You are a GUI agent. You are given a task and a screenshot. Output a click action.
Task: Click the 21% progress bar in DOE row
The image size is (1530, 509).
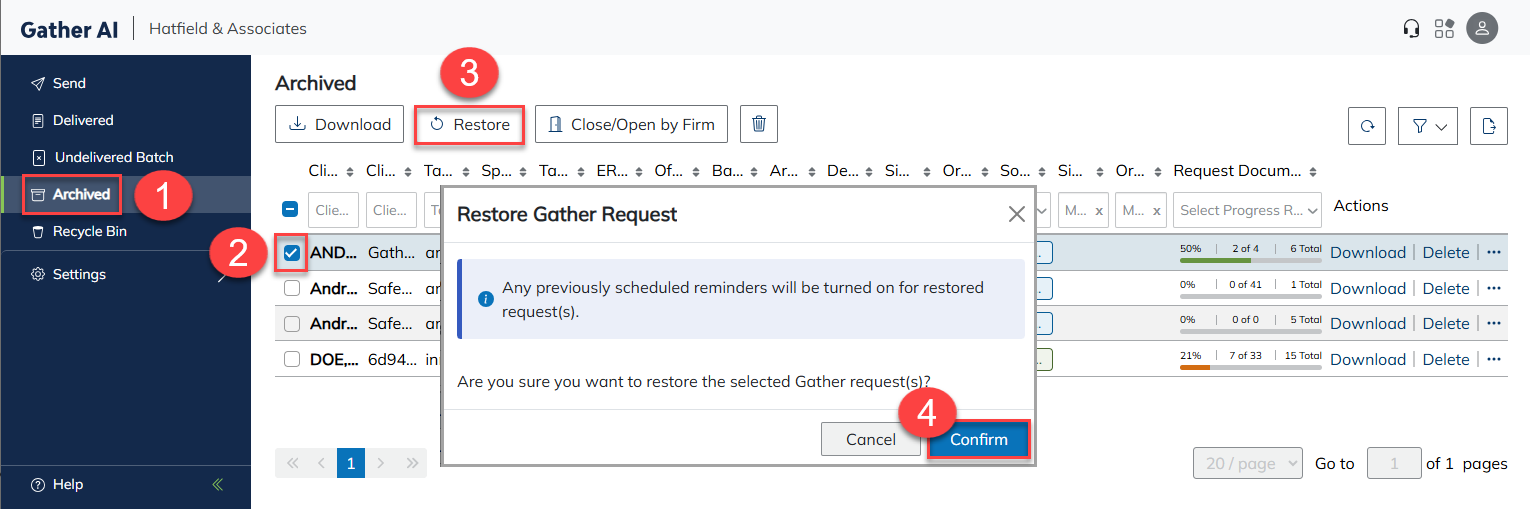(1250, 367)
